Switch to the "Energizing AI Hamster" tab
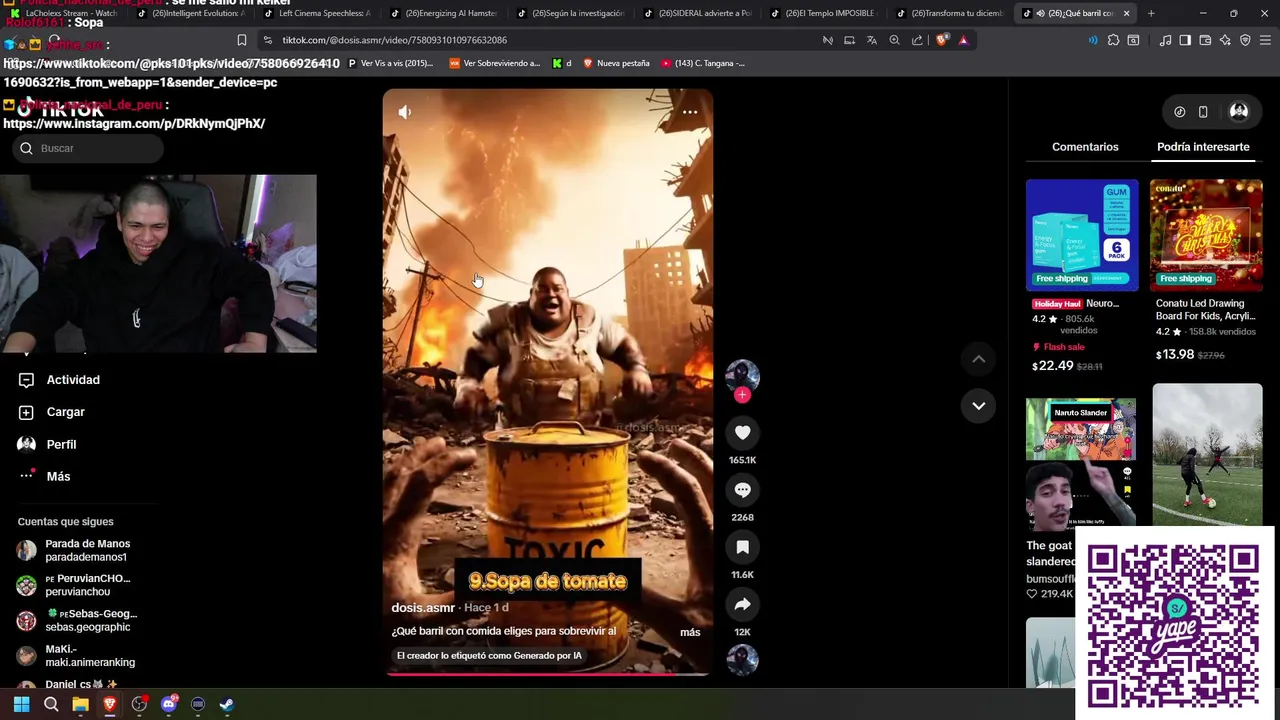 coord(442,13)
